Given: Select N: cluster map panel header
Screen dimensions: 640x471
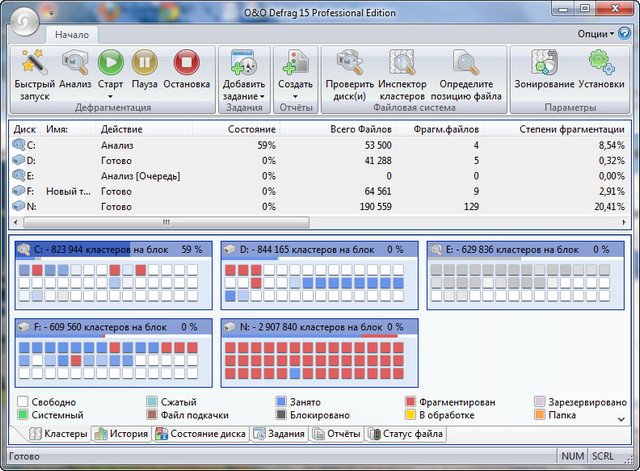Looking at the screenshot, I should click(x=320, y=327).
